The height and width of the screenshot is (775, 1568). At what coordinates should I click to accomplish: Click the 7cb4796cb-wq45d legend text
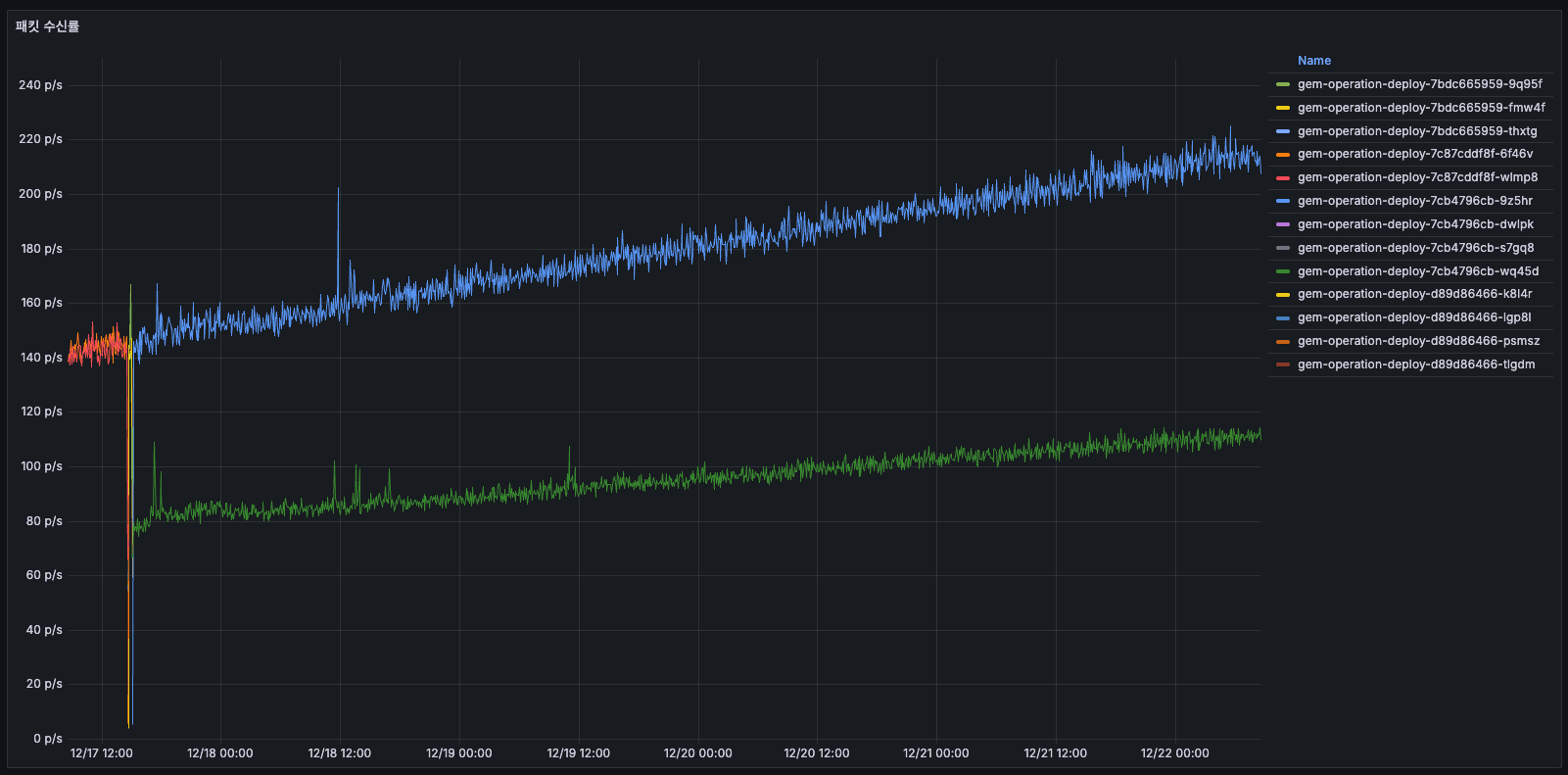[x=1417, y=271]
